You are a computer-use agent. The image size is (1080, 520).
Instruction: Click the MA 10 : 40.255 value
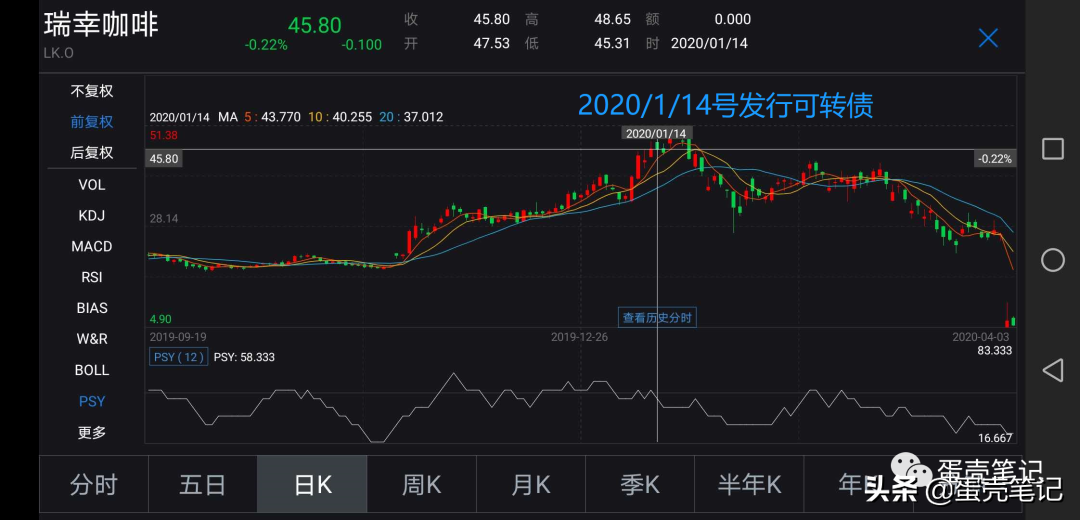click(340, 117)
